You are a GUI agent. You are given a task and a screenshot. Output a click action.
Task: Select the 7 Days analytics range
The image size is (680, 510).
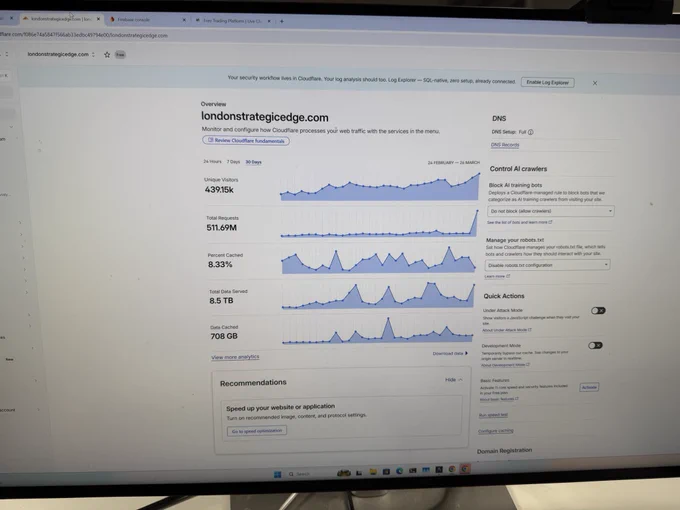pos(233,162)
